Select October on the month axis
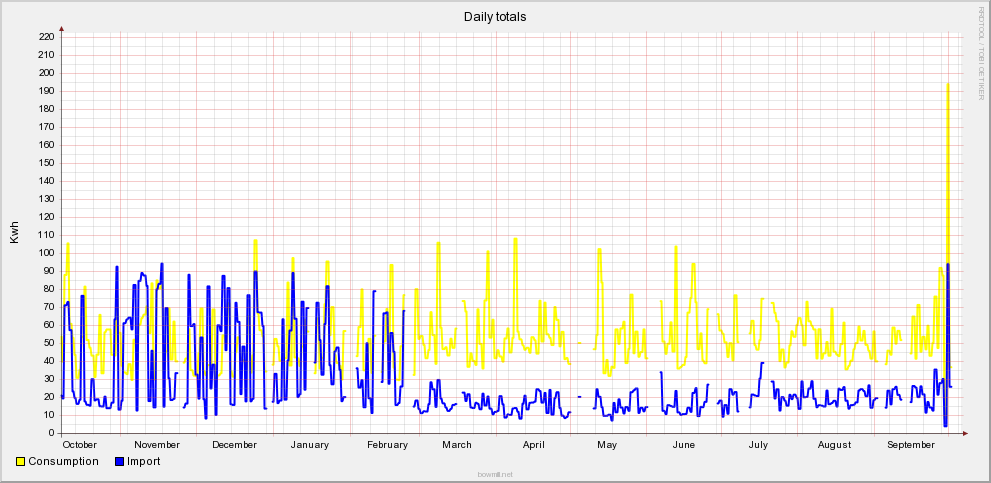991x483 pixels. click(x=79, y=445)
